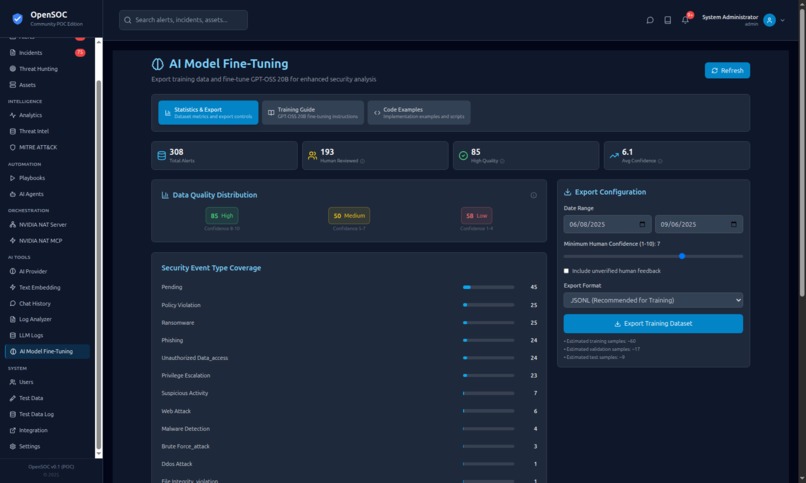Select AI Model Fine-Tuning sidebar item

click(x=47, y=351)
